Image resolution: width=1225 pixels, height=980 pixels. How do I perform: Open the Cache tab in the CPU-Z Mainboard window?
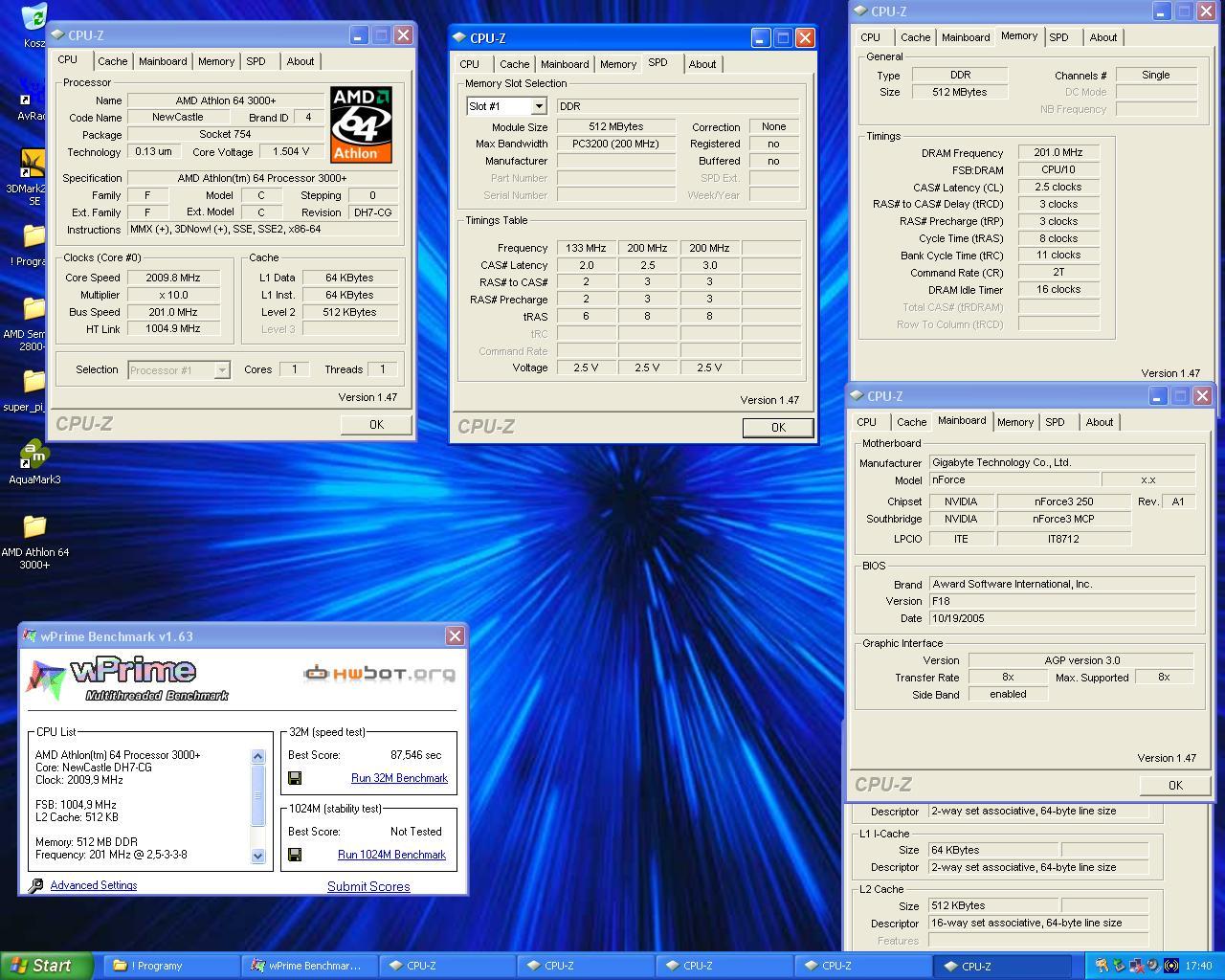[911, 422]
